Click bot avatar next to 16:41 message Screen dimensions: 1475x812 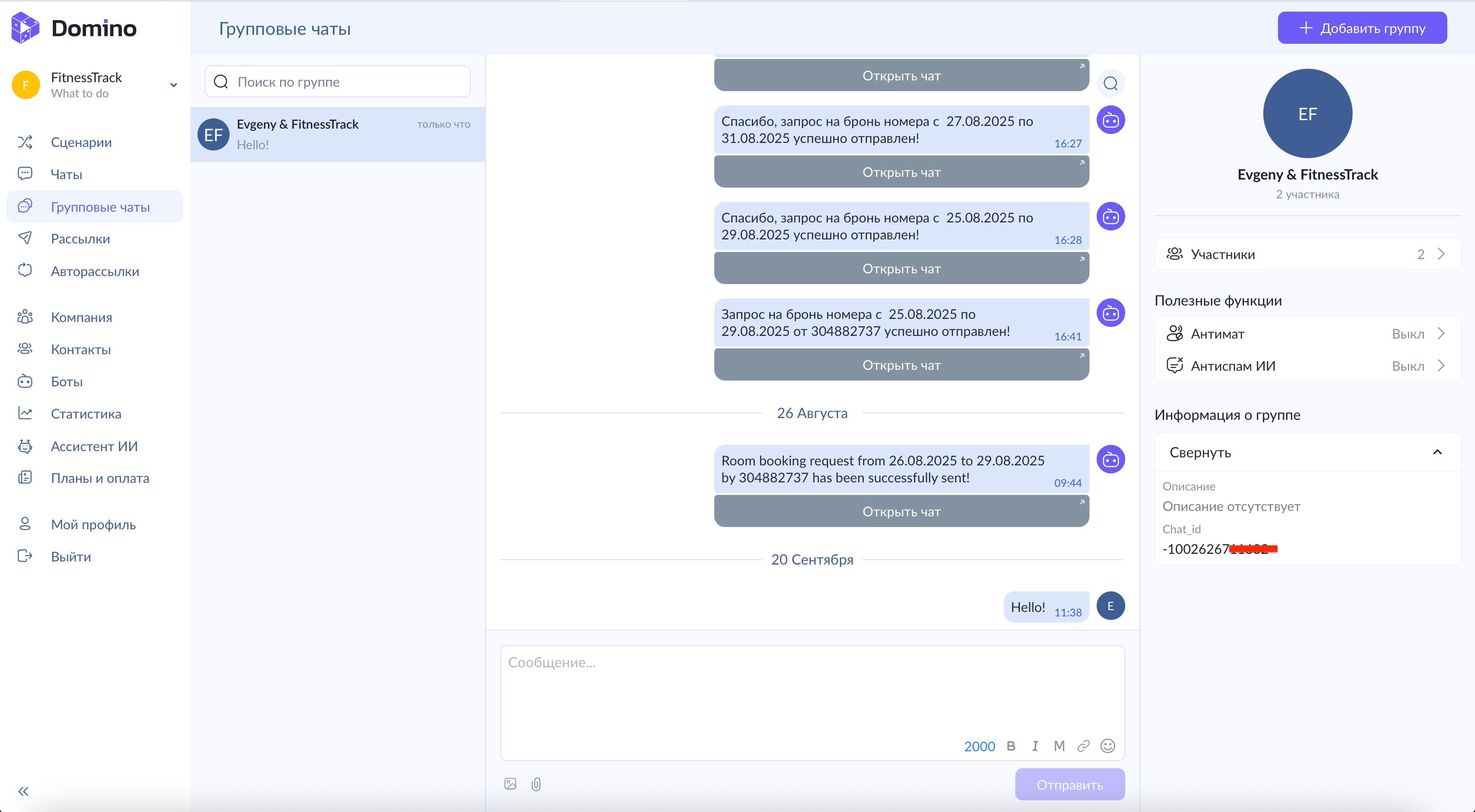coord(1110,313)
